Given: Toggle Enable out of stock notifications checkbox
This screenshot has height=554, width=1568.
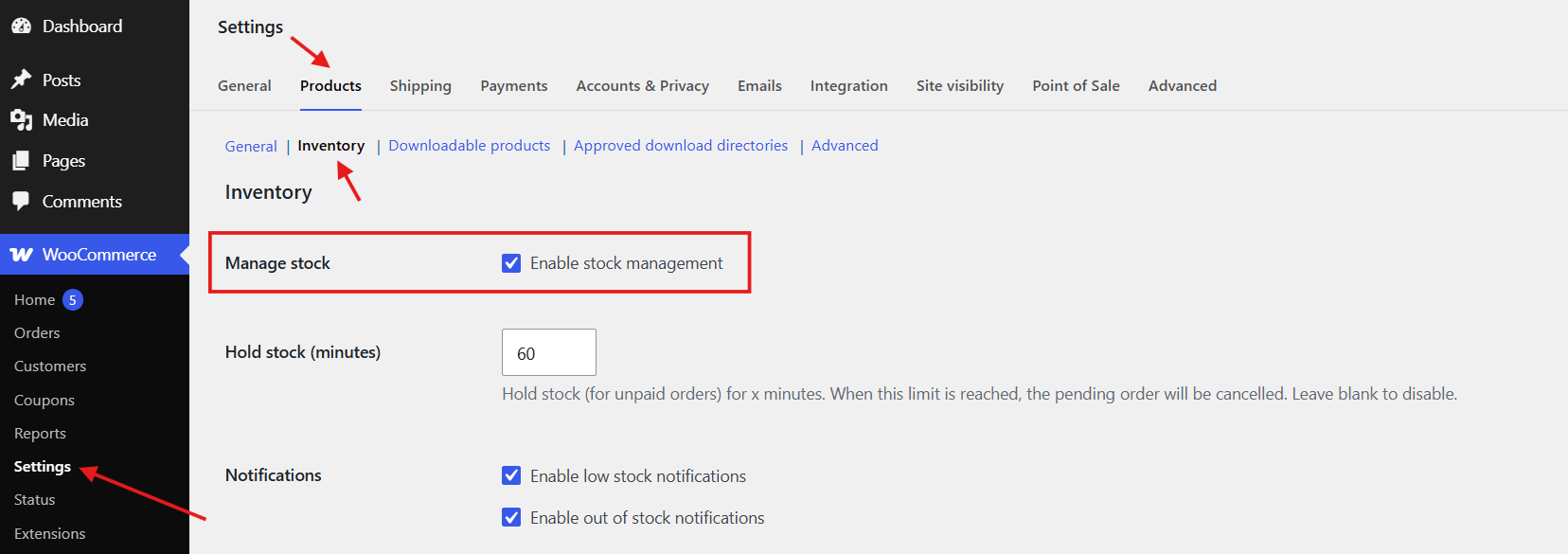Looking at the screenshot, I should click(x=511, y=517).
